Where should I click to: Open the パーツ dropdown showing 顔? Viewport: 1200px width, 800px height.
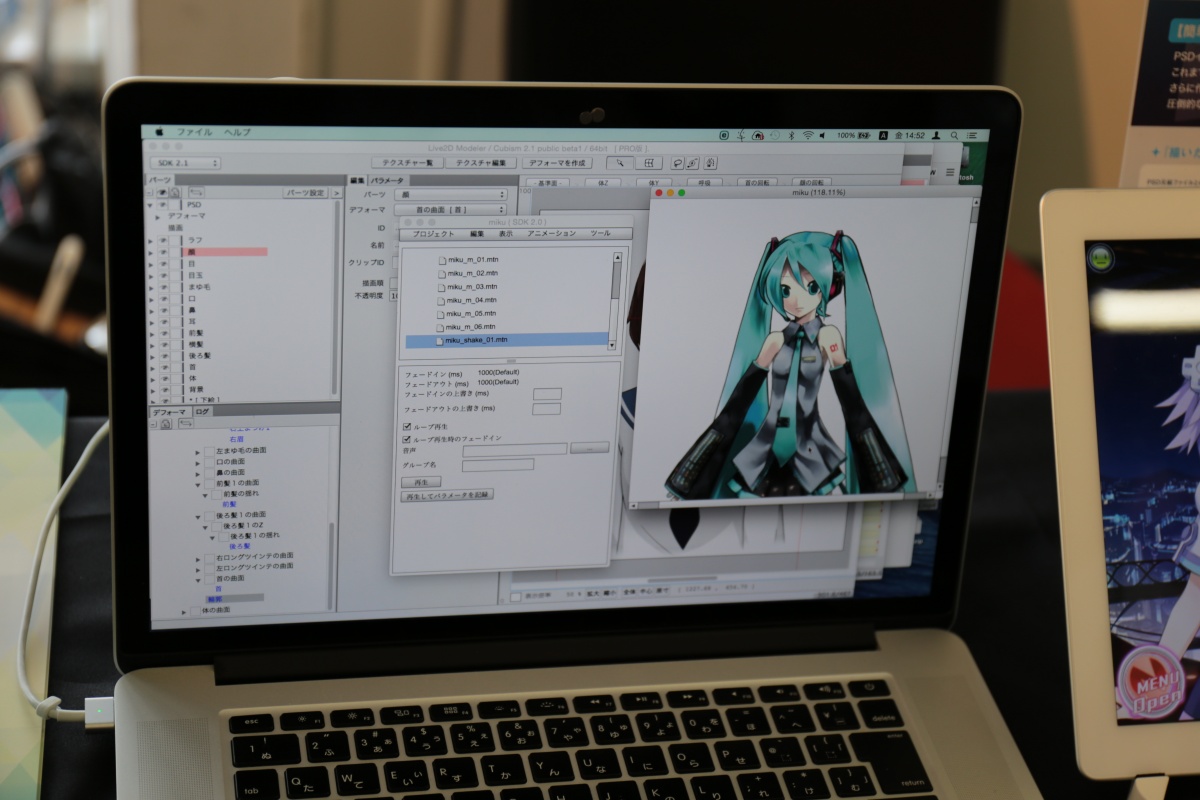click(451, 194)
